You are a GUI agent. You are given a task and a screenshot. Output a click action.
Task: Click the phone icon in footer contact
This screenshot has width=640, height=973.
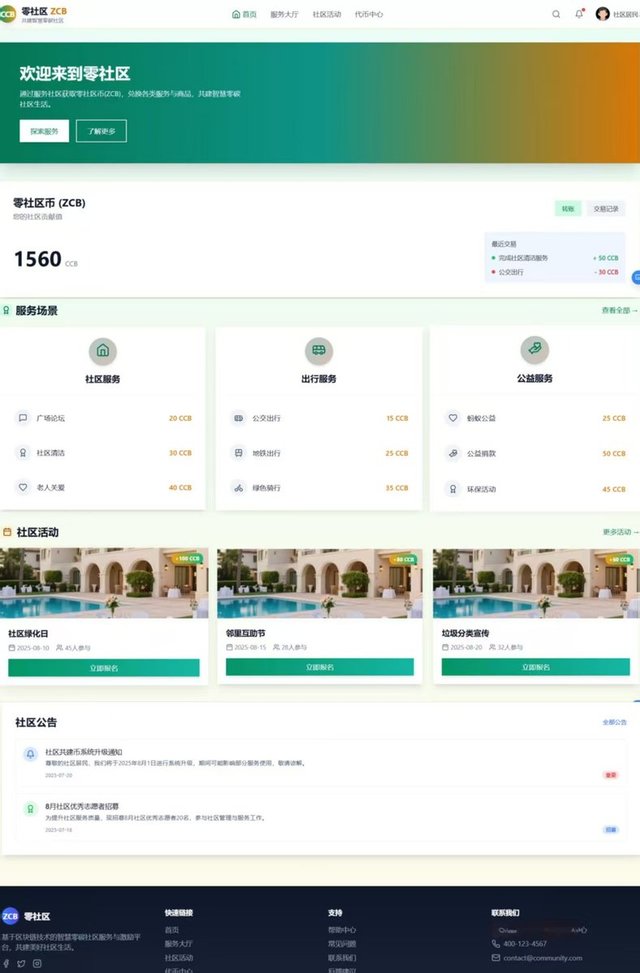click(496, 943)
